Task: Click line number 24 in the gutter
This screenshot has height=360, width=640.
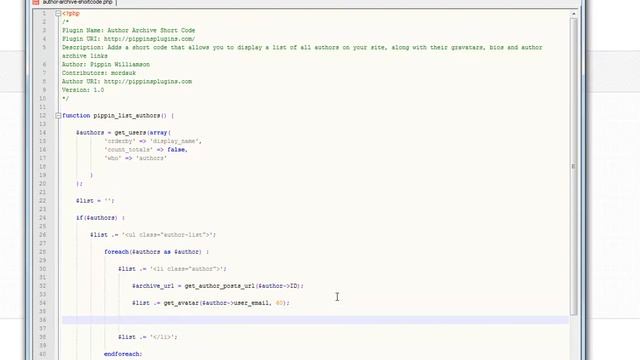Action: pos(42,218)
